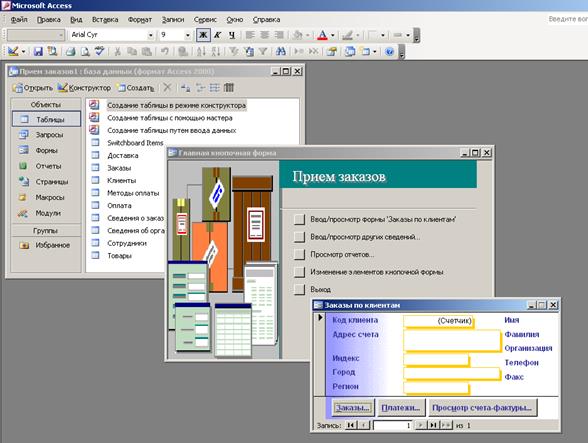Image resolution: width=588 pixels, height=443 pixels.
Task: Click switchboard button Просмотр отчетов
Action: (x=299, y=254)
